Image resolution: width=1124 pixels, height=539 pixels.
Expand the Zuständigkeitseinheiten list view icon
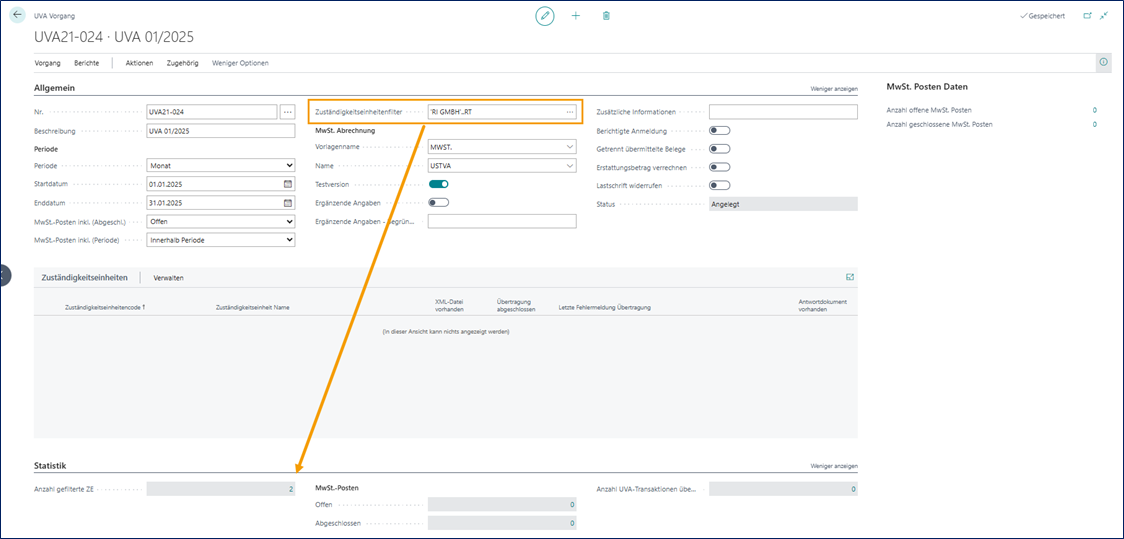850,277
